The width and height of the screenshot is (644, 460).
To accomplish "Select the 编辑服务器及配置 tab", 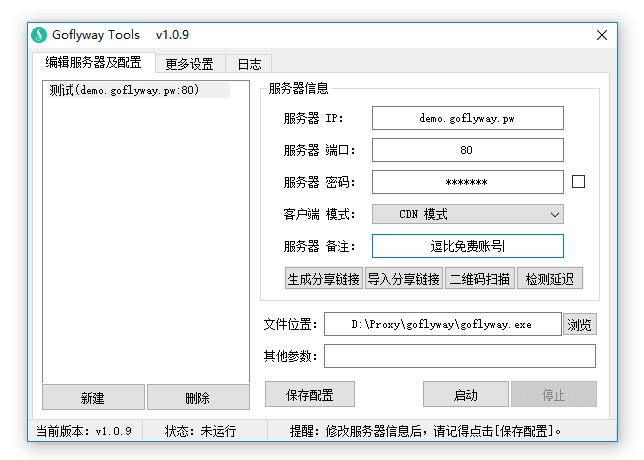I will (94, 63).
